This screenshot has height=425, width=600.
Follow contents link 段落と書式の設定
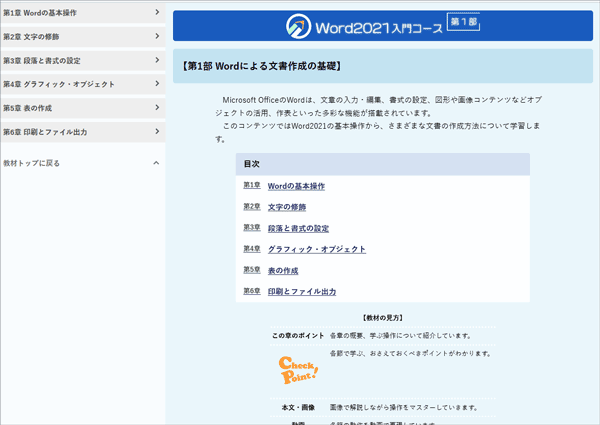tap(298, 228)
